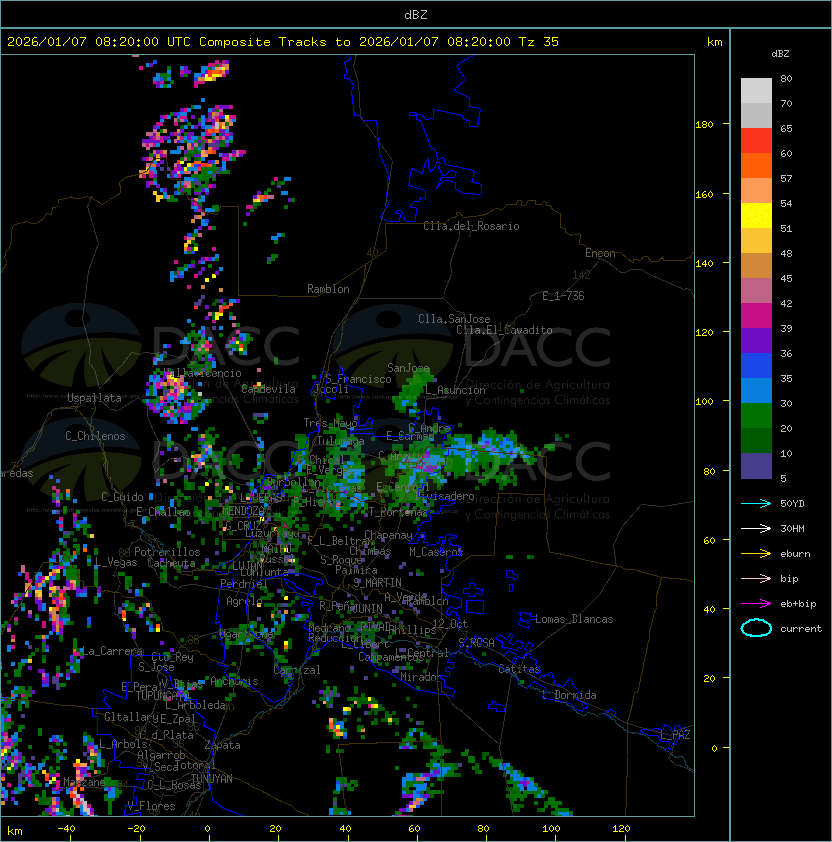Click the 'V_Flores' map label
The width and height of the screenshot is (832, 842).
[151, 806]
